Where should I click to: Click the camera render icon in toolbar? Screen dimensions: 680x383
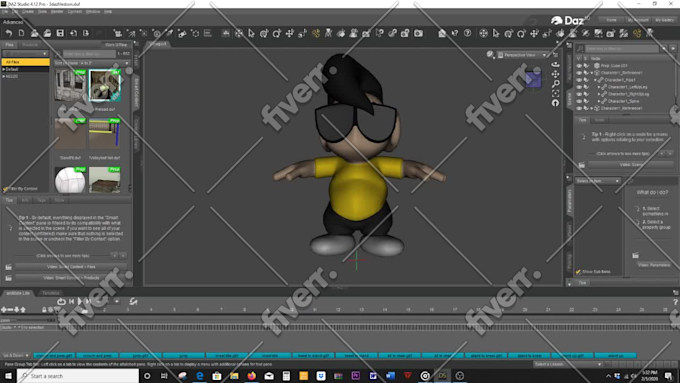pyautogui.click(x=418, y=33)
